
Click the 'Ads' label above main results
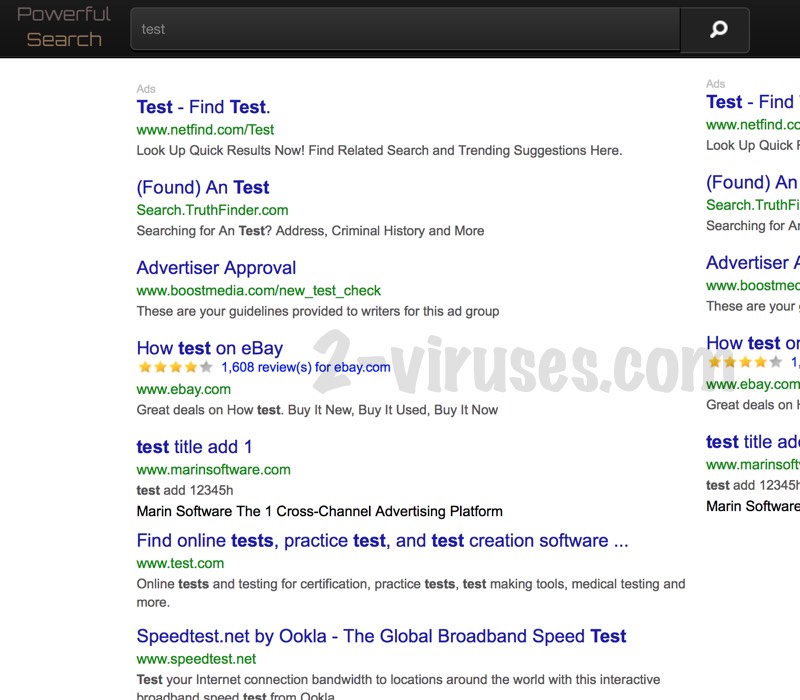(146, 89)
